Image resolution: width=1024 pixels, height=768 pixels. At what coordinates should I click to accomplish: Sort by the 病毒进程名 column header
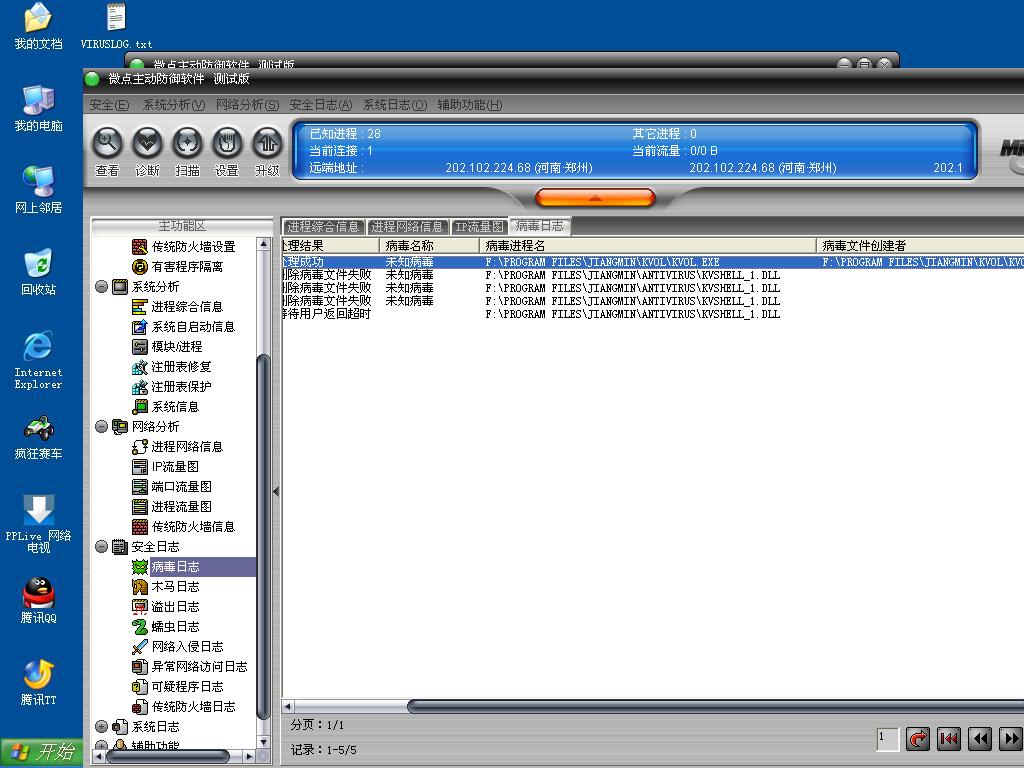648,246
